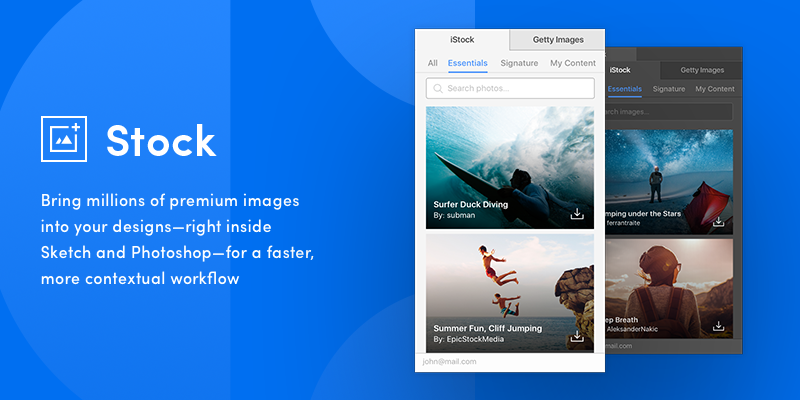Screen dimensions: 800x400
Task: Open the Surfer Duck Diving thumbnail
Action: 510,167
